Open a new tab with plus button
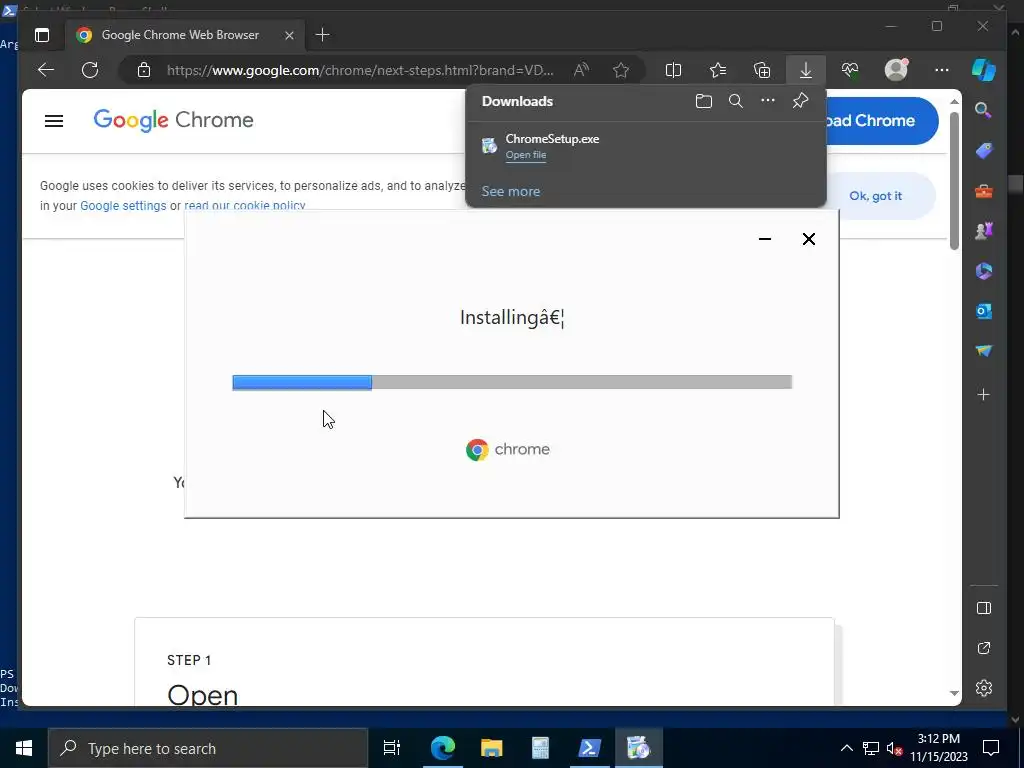 (323, 35)
